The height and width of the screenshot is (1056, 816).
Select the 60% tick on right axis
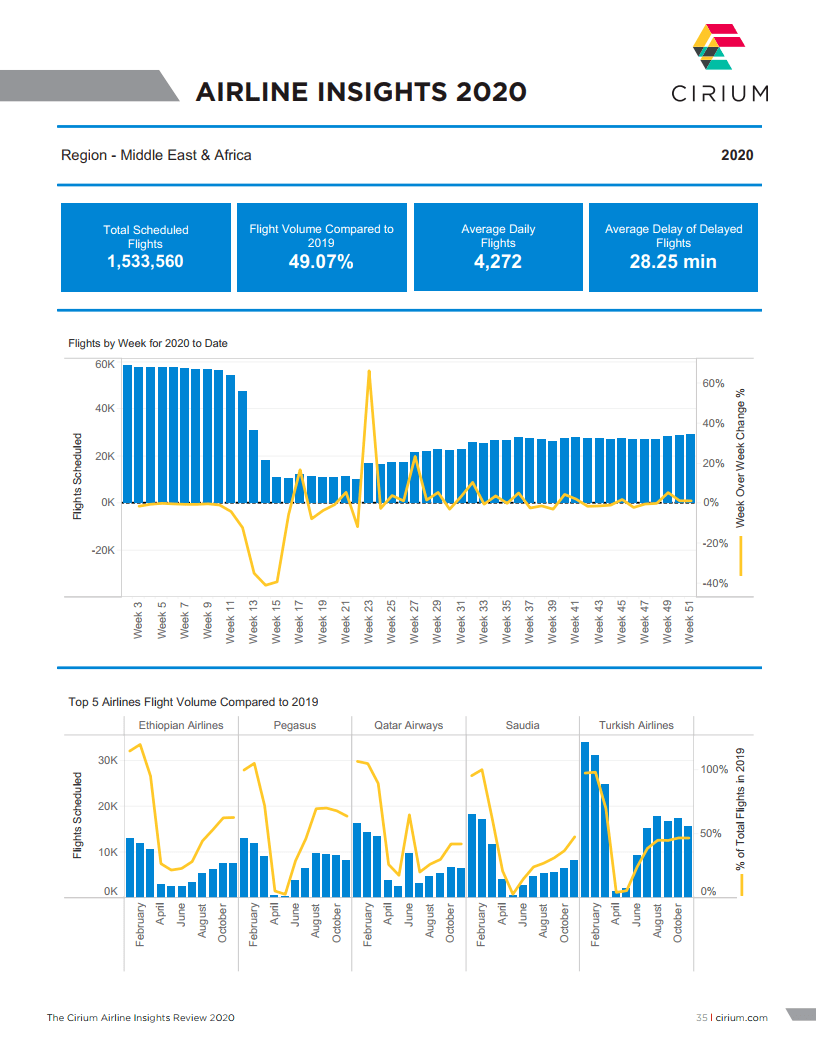tap(714, 383)
